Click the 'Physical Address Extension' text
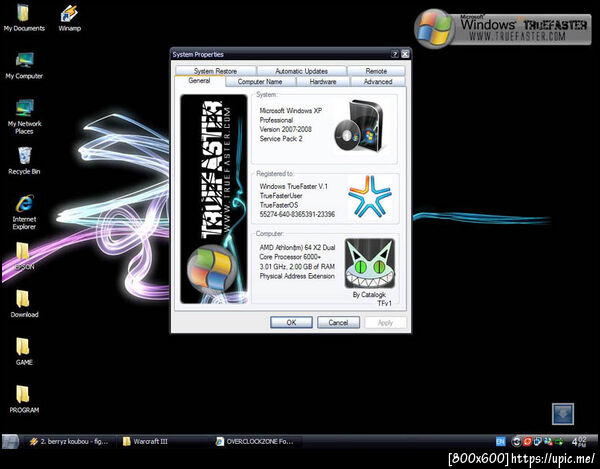This screenshot has height=469, width=600. 297,276
